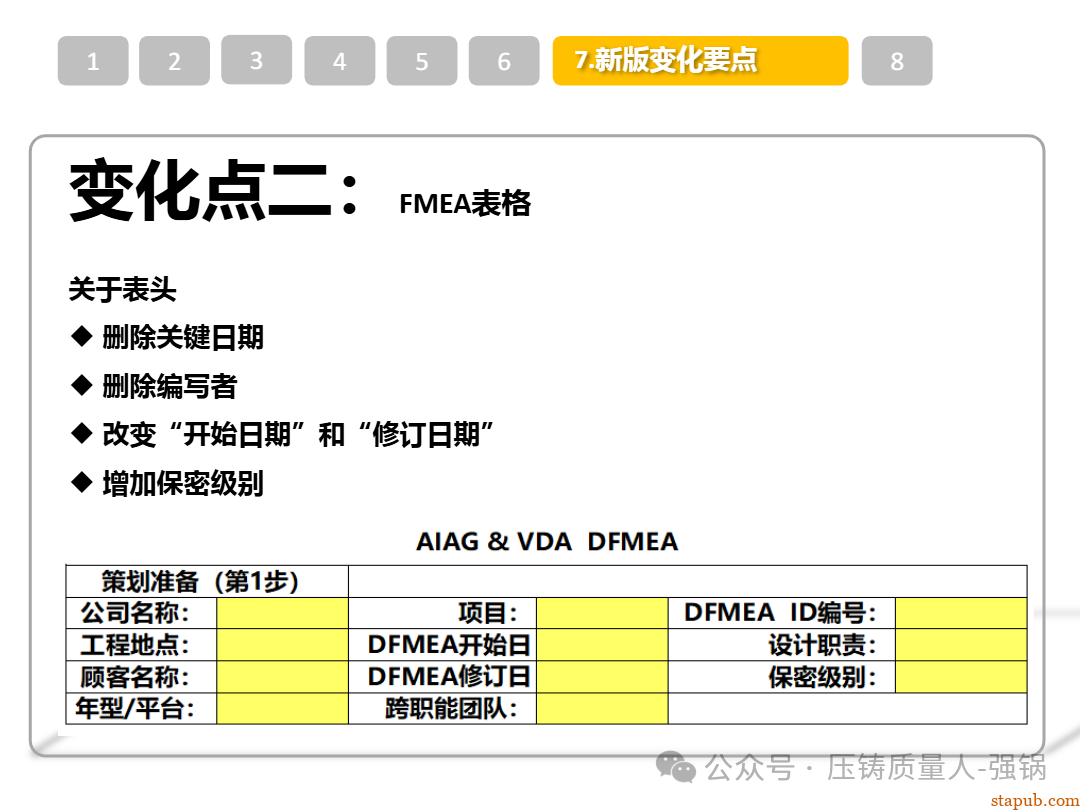Go to section tab 3

(256, 60)
